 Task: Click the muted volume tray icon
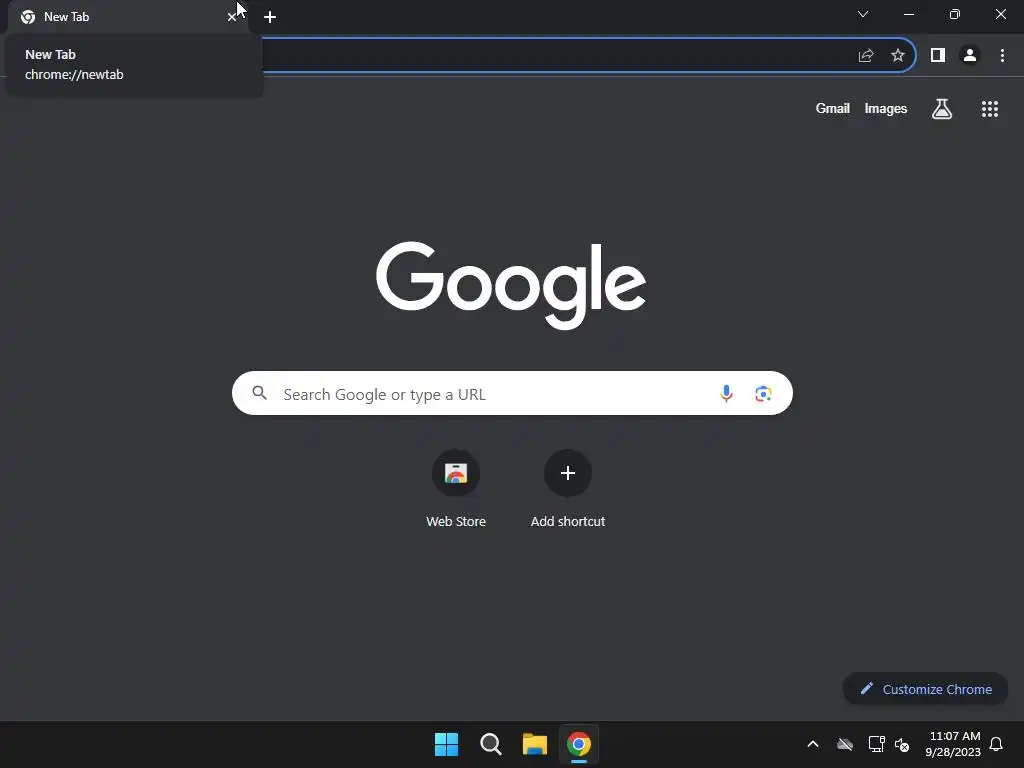[x=902, y=744]
